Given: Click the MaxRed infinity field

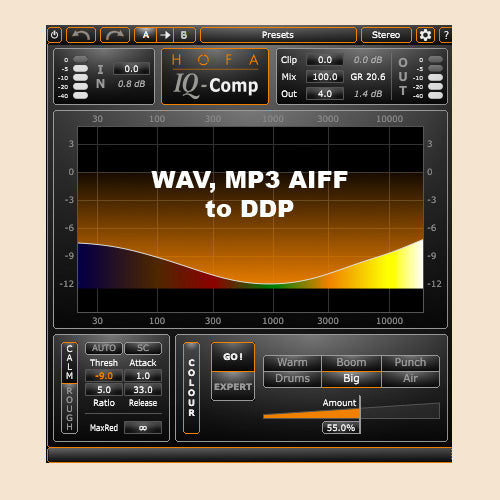Looking at the screenshot, I should [x=143, y=428].
